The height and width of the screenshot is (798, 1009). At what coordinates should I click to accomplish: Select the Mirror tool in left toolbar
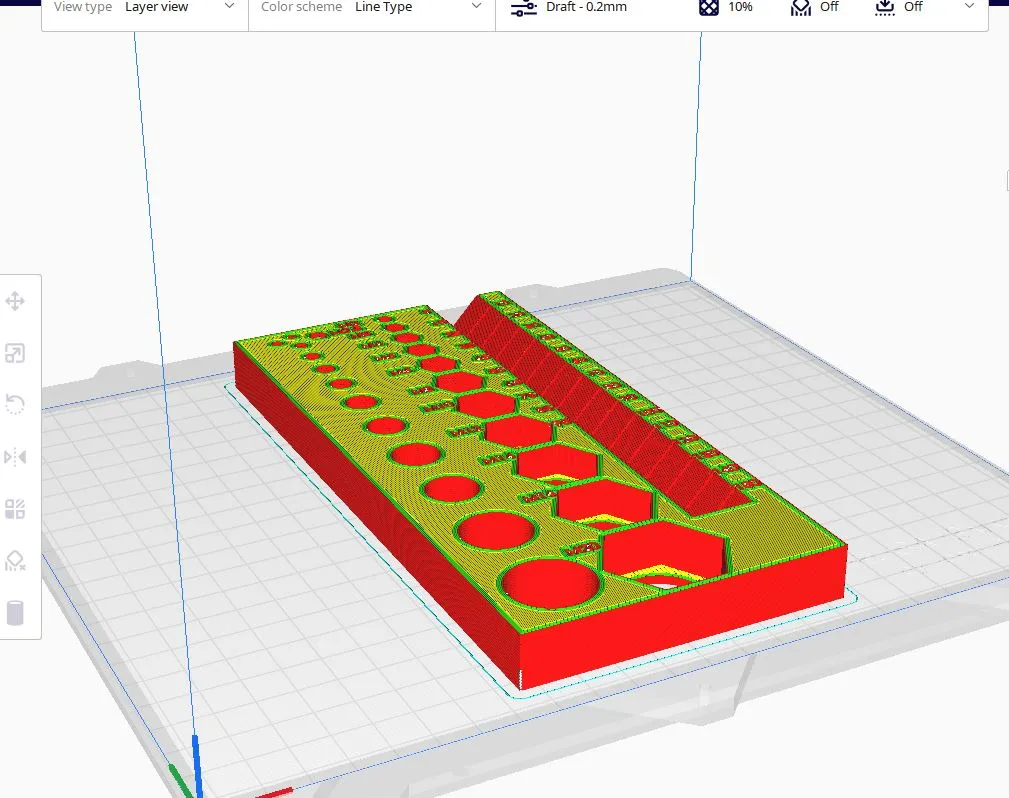(15, 457)
